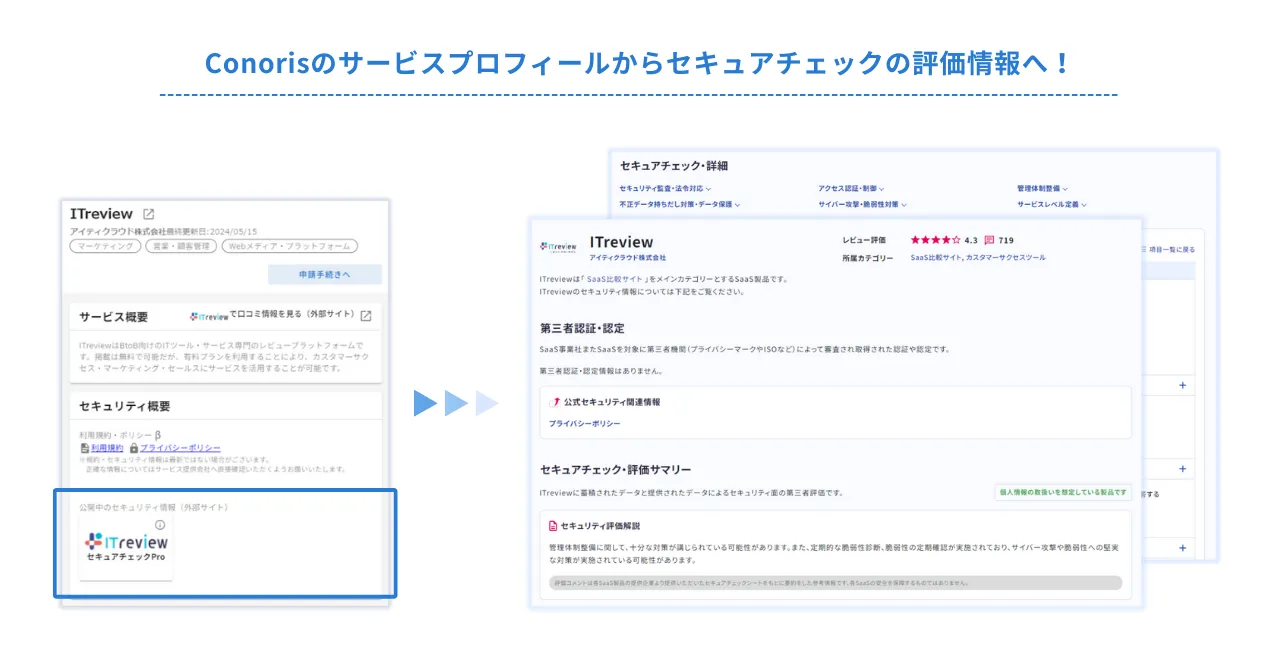This screenshot has width=1280, height=670.
Task: Click the external link icon next to ITreview heading
Action: (x=147, y=214)
